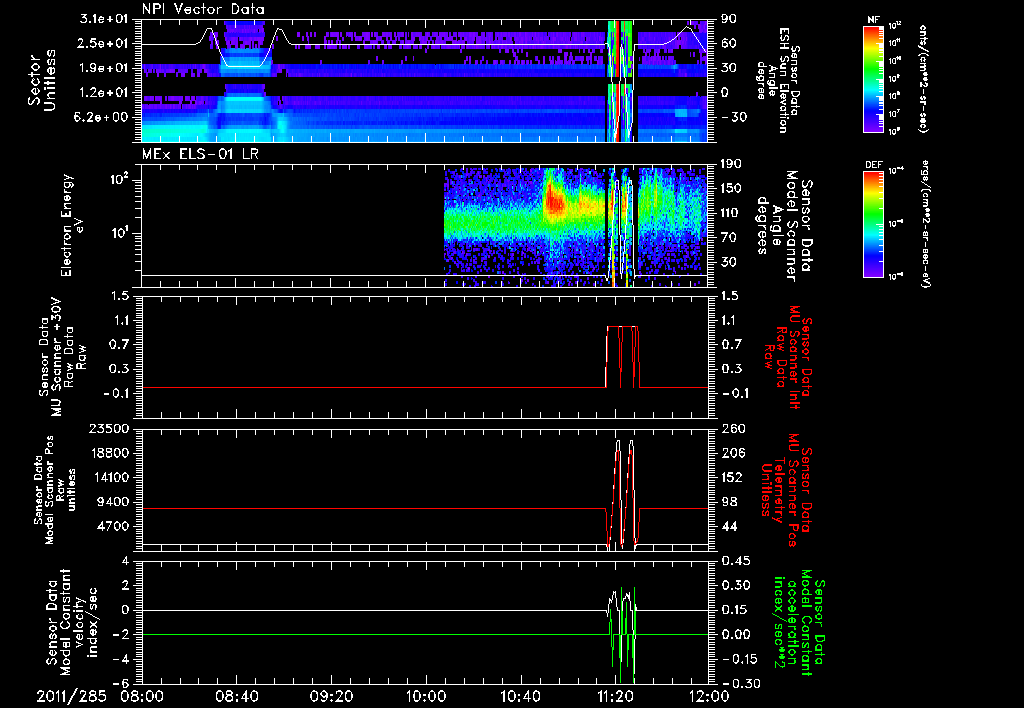Image resolution: width=1024 pixels, height=708 pixels.
Task: Click the NF flux color bar
Action: tap(874, 78)
